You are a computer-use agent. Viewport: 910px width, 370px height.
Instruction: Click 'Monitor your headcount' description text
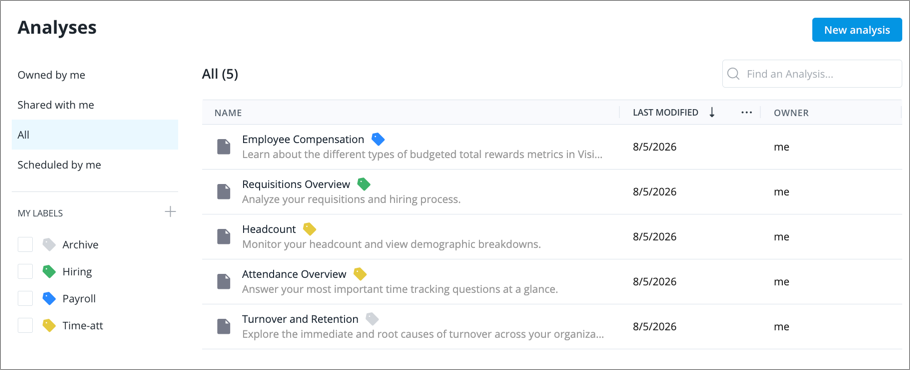391,244
